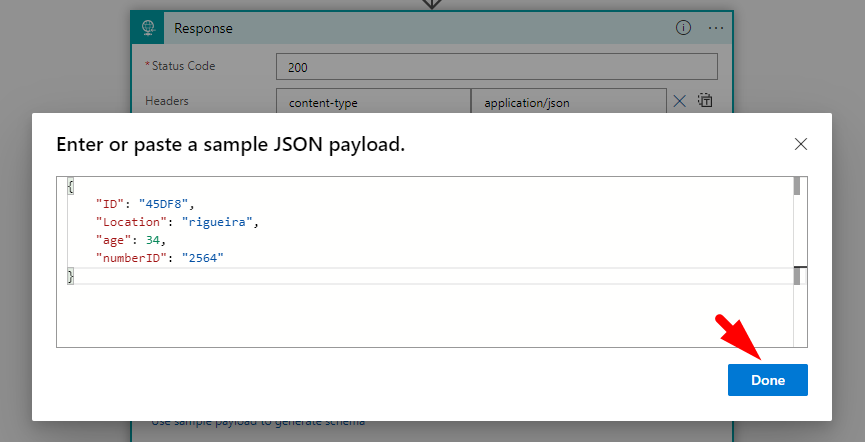
Task: Click the Response action globe icon
Action: pos(148,28)
